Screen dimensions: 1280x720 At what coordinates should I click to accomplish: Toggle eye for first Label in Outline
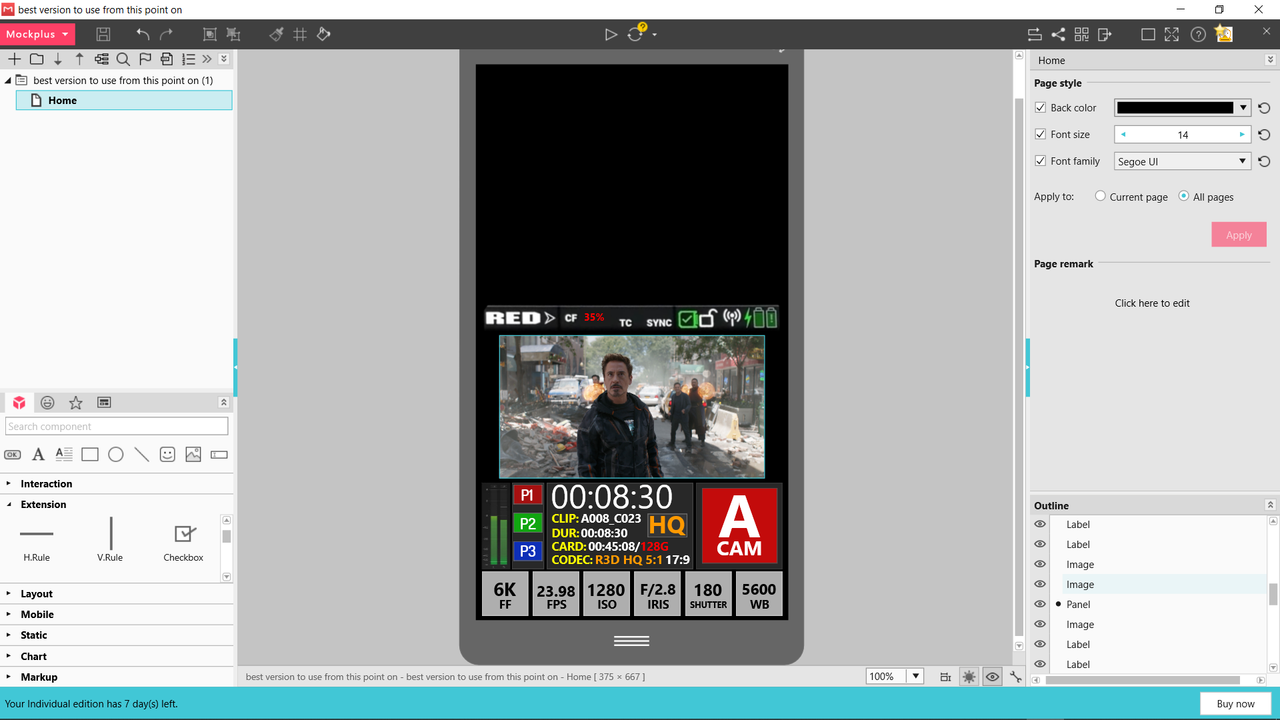(1040, 524)
